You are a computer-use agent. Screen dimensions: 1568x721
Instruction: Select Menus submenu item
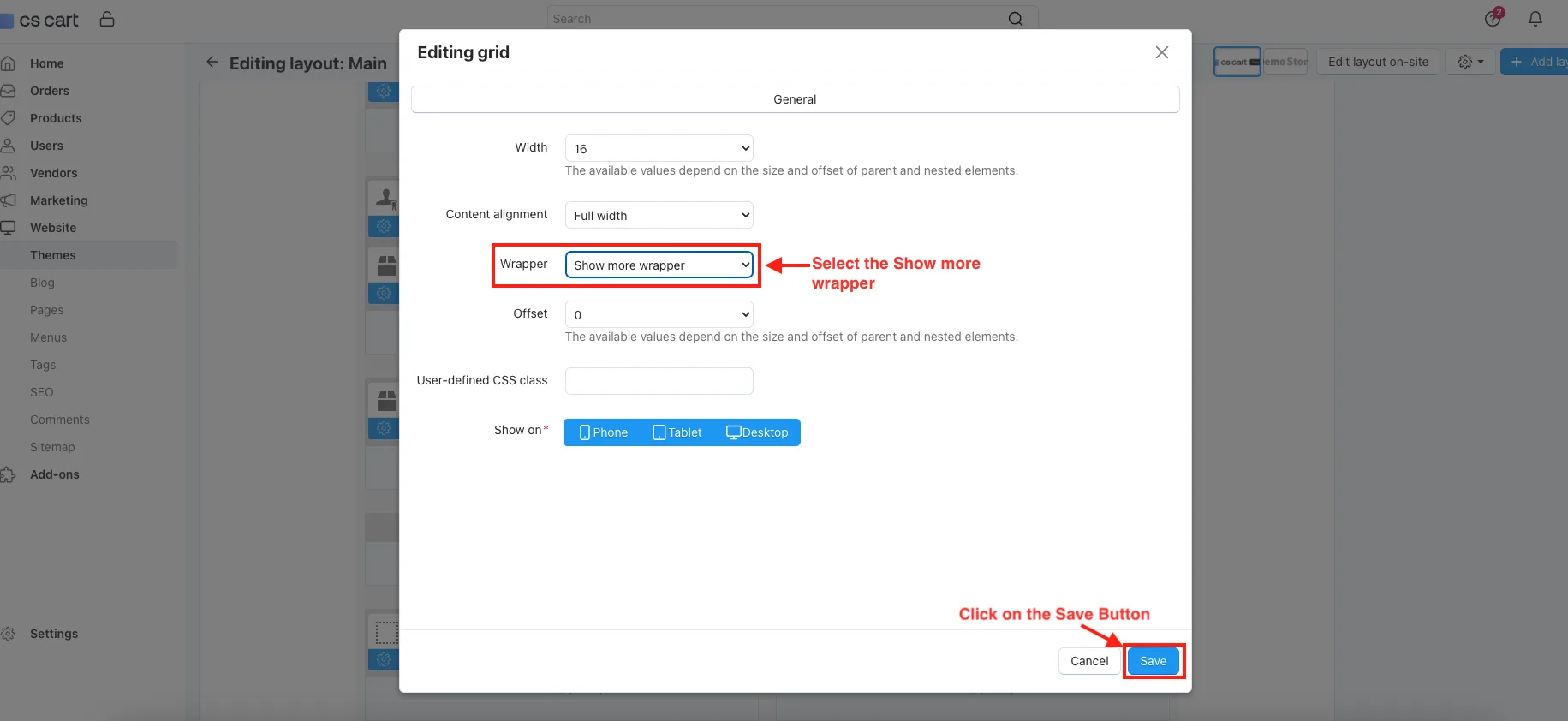click(48, 337)
